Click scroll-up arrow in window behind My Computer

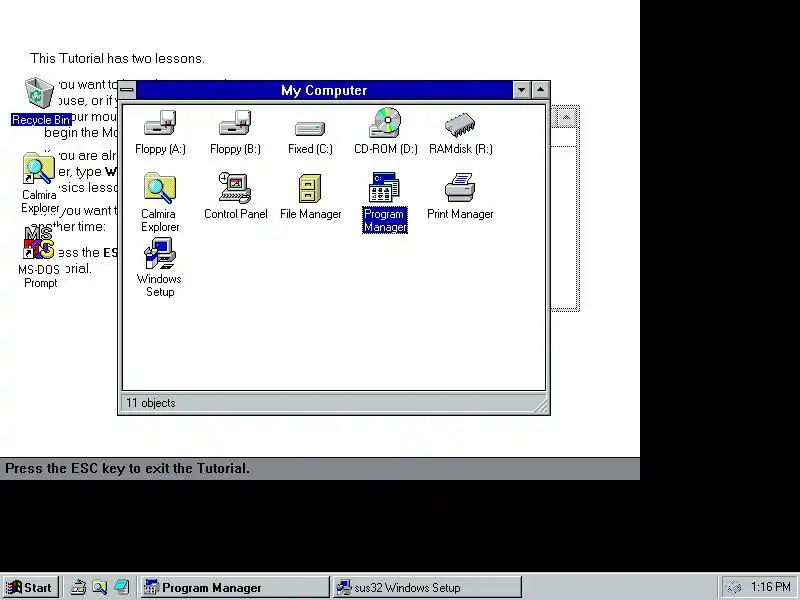pos(566,118)
